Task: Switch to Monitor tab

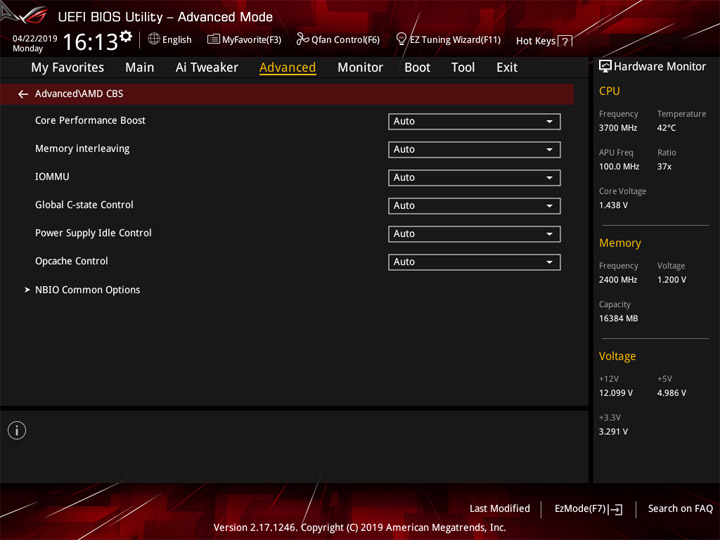Action: pos(360,68)
